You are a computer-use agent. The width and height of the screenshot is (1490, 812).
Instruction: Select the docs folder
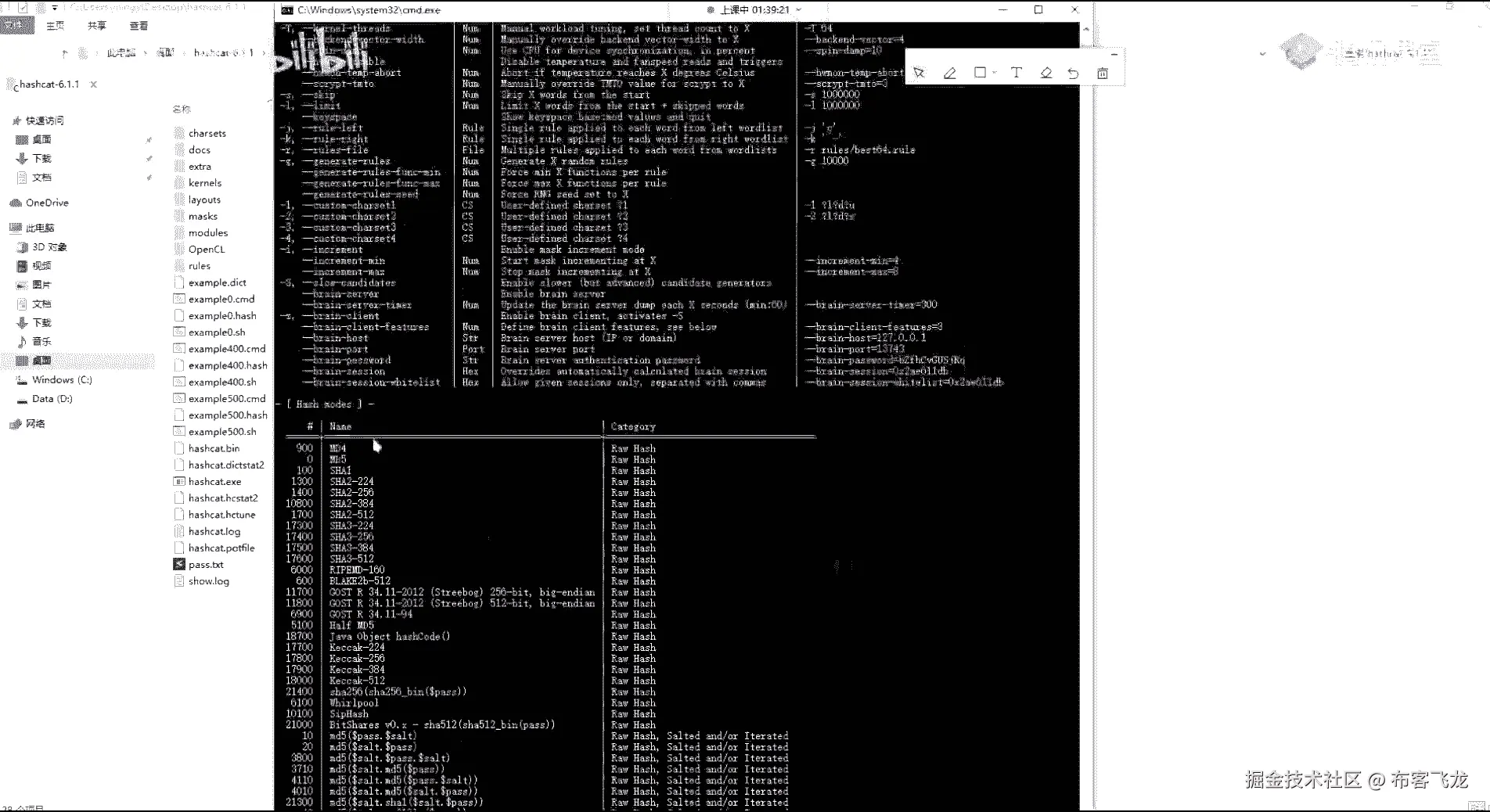[x=200, y=150]
